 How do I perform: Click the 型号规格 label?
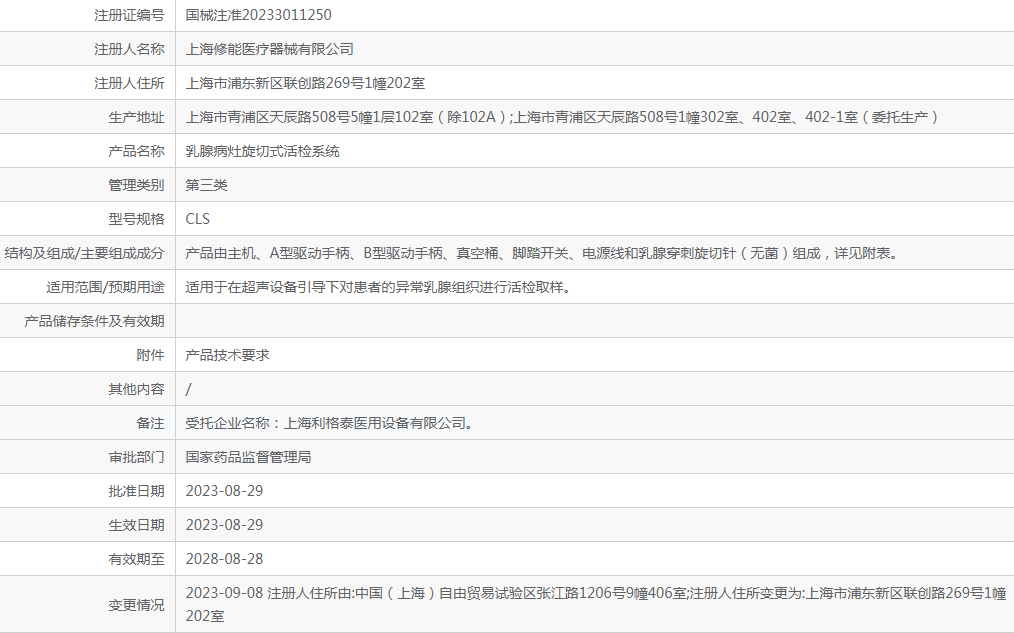tap(136, 219)
